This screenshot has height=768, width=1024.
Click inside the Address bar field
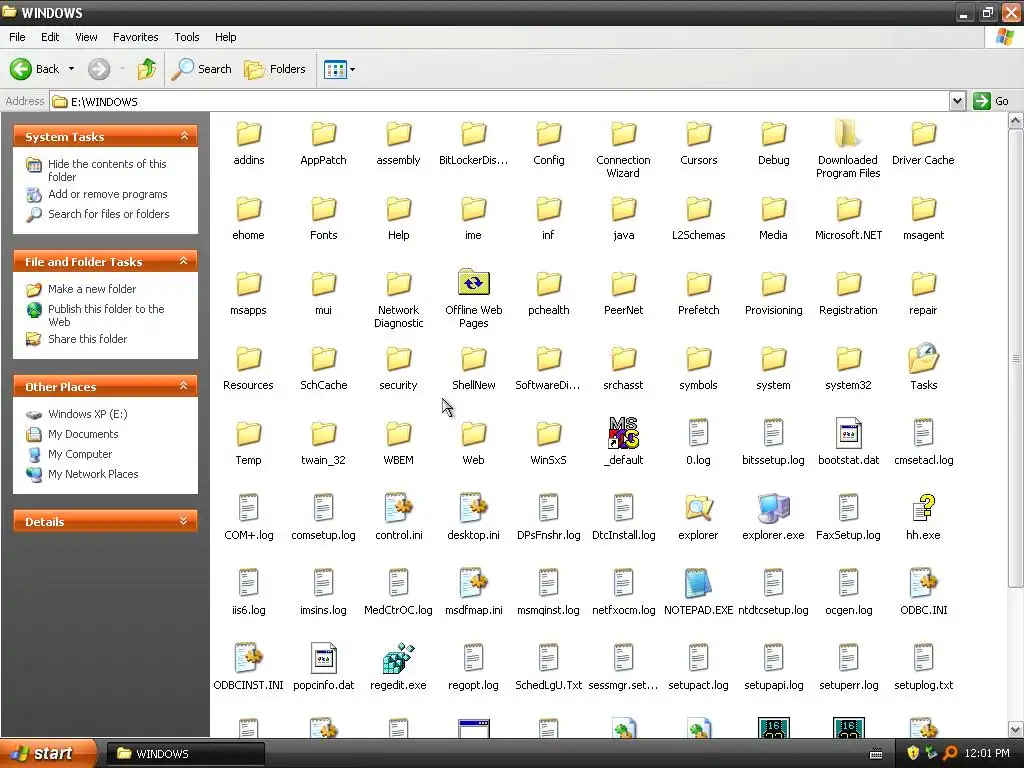coord(500,101)
